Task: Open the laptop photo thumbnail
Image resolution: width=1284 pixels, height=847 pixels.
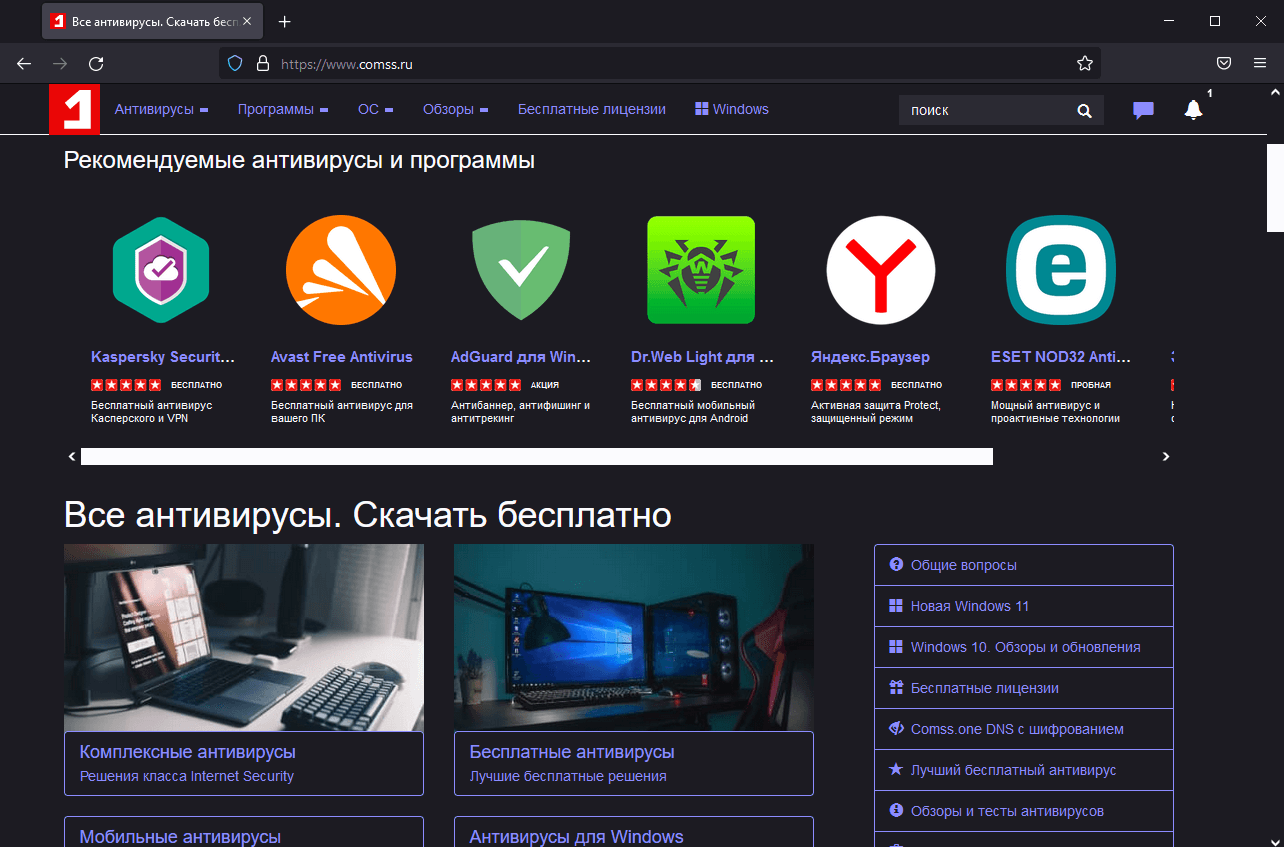Action: pyautogui.click(x=244, y=637)
